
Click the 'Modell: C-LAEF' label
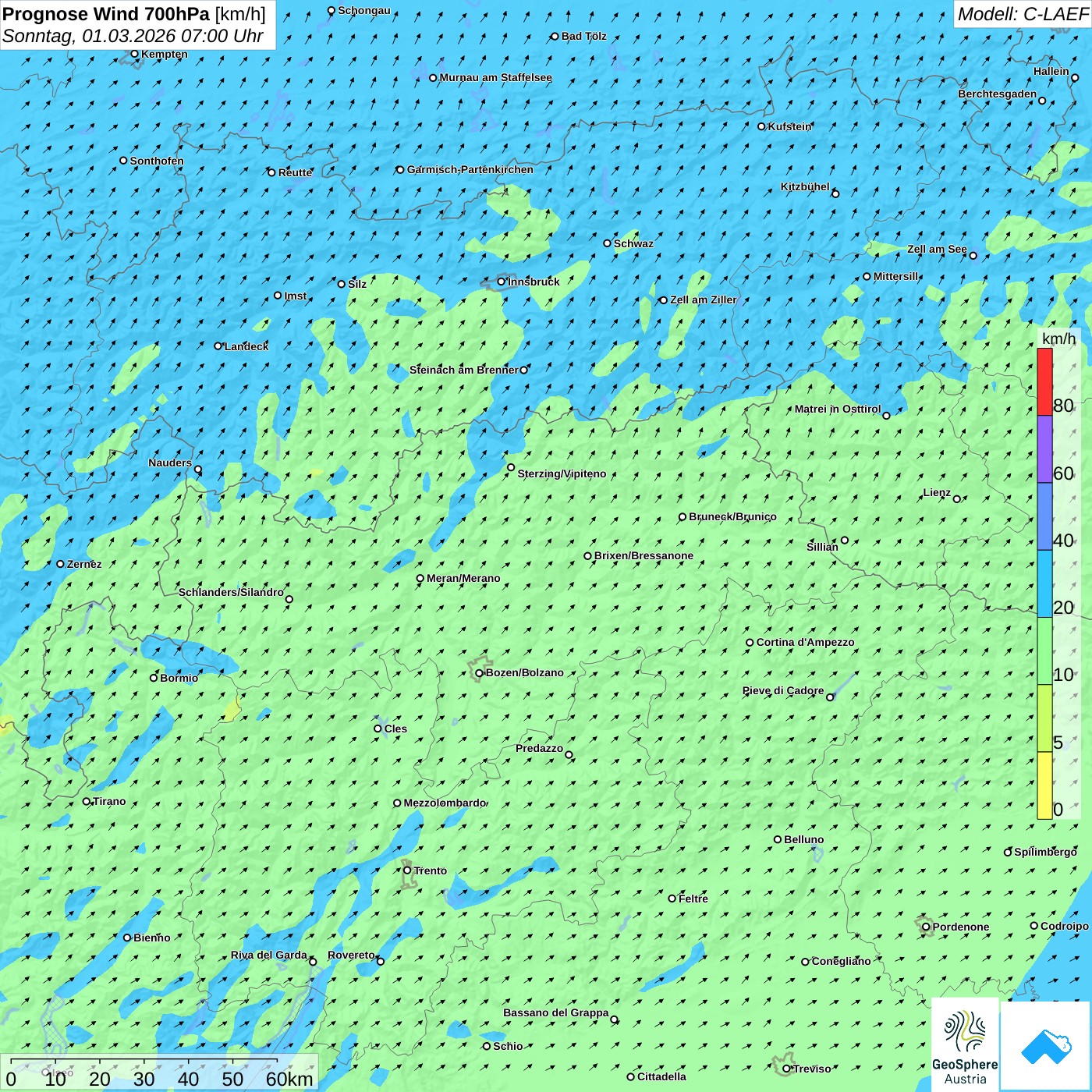tap(1023, 14)
